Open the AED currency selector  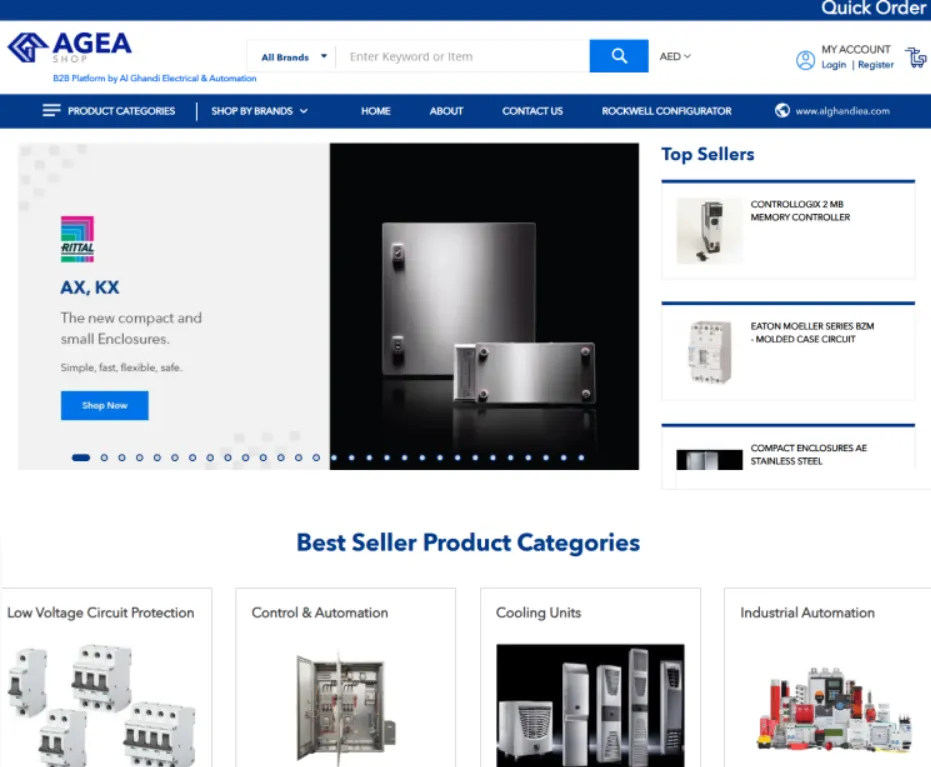(x=675, y=56)
